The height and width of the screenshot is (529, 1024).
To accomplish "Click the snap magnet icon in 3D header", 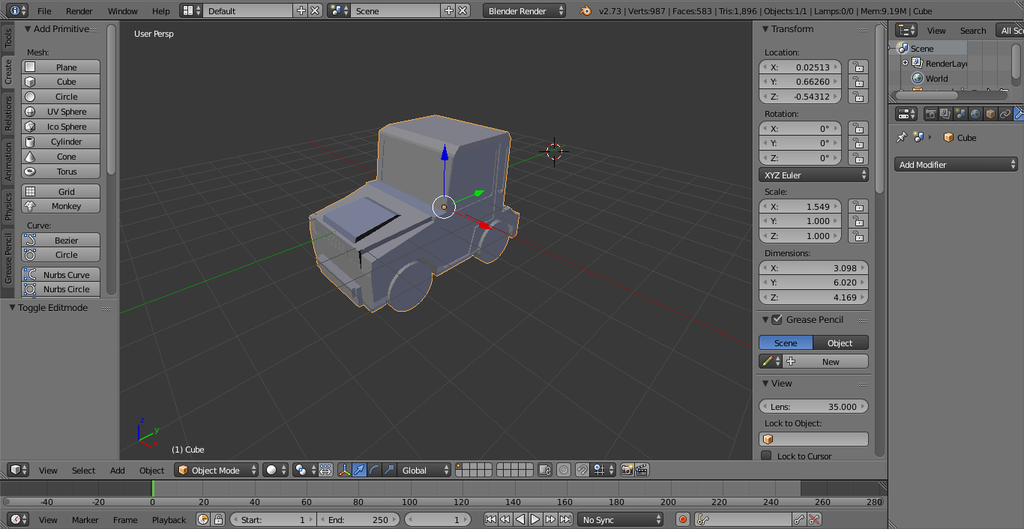I will pos(582,470).
